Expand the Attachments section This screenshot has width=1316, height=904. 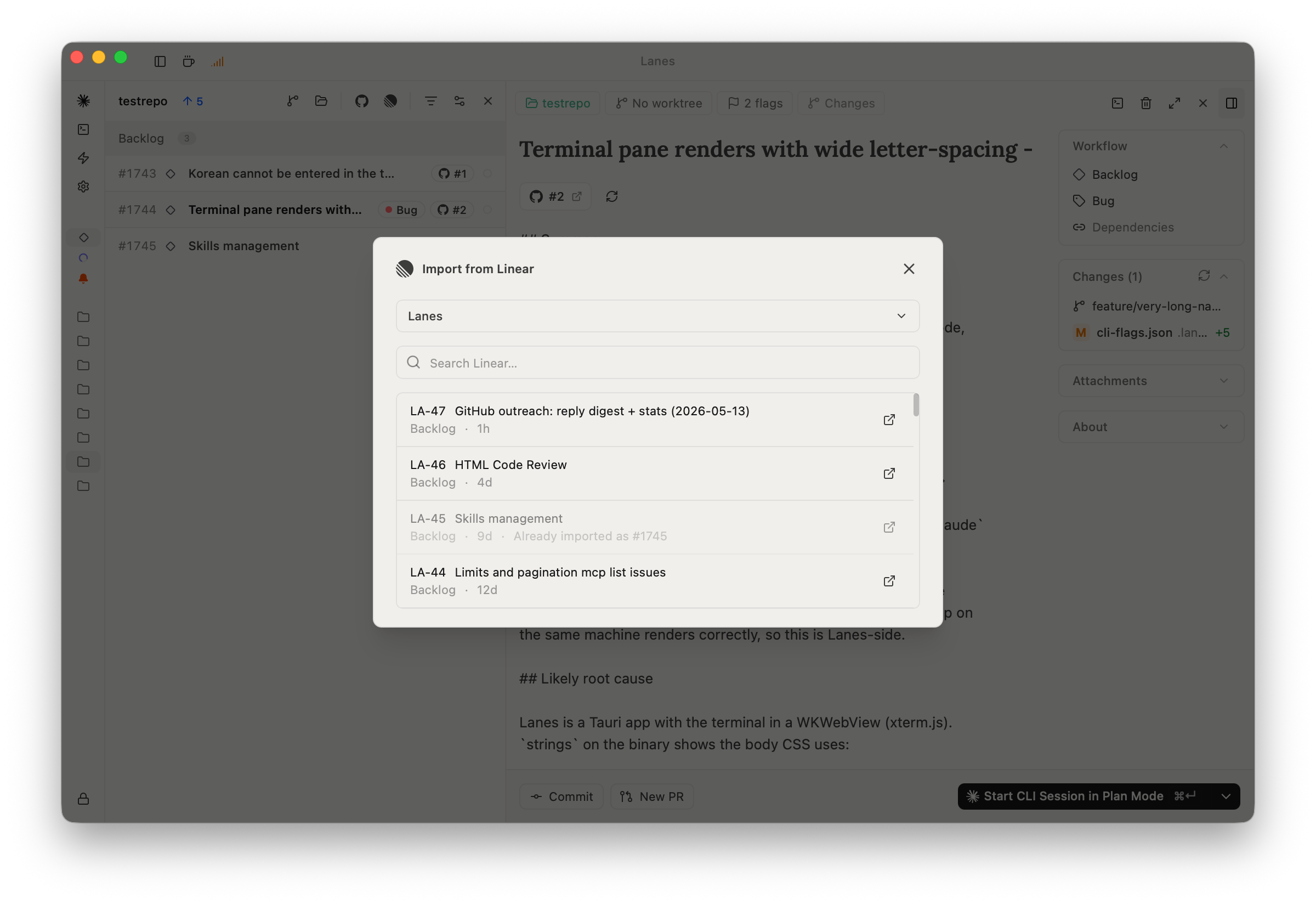(x=1150, y=381)
